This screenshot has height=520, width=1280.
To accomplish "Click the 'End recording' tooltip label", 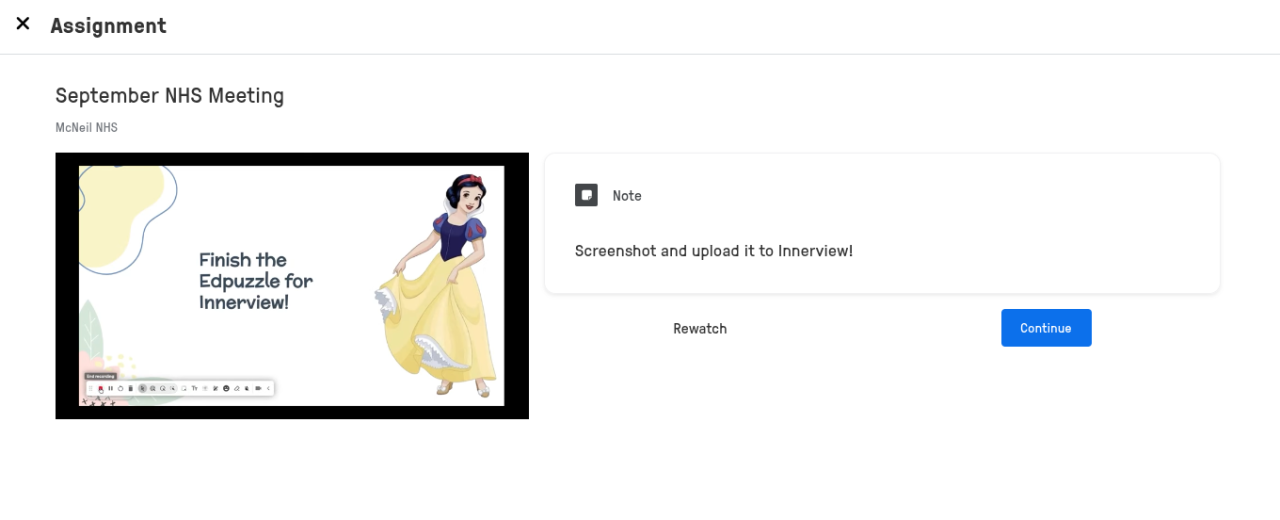I will tap(101, 376).
